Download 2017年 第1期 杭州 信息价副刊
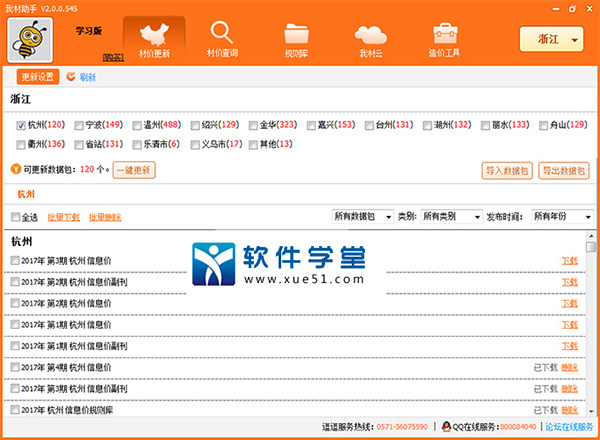Viewport: 600px width, 440px height. [x=569, y=346]
